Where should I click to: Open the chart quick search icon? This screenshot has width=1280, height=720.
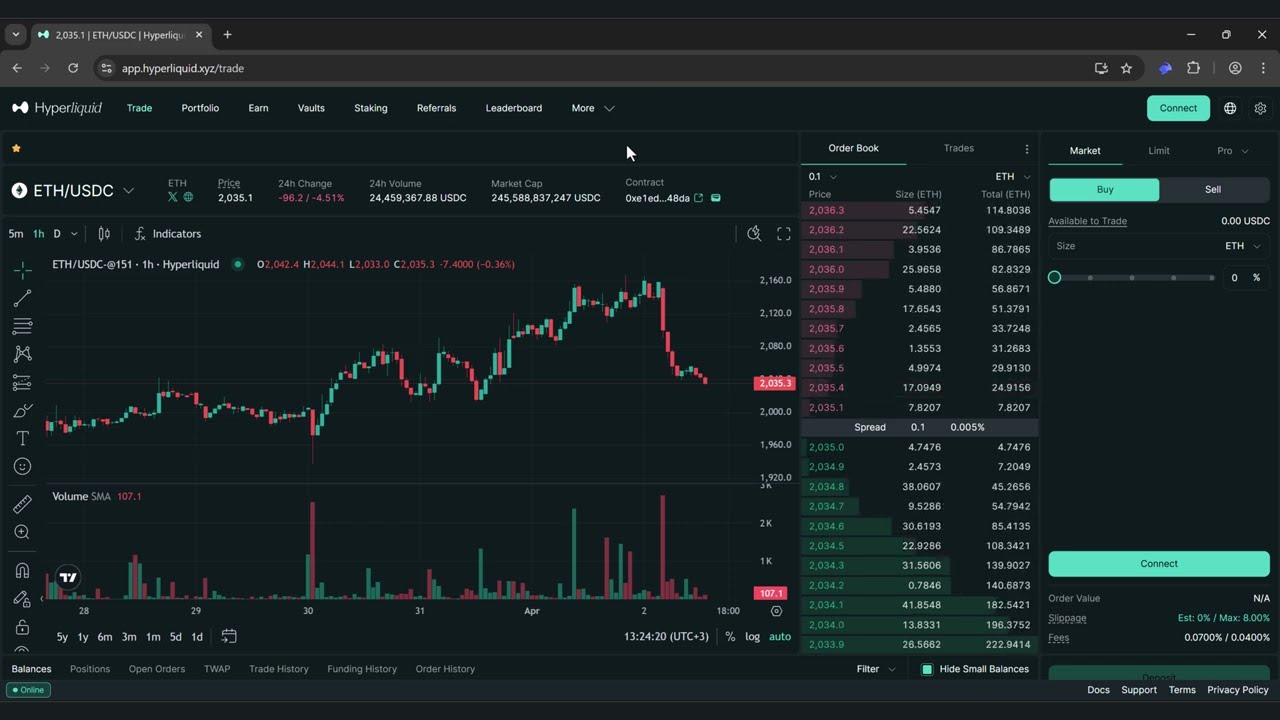point(754,234)
